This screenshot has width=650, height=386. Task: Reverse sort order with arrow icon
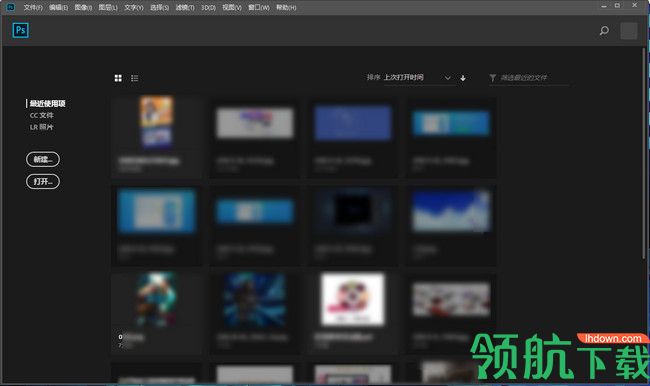click(463, 78)
